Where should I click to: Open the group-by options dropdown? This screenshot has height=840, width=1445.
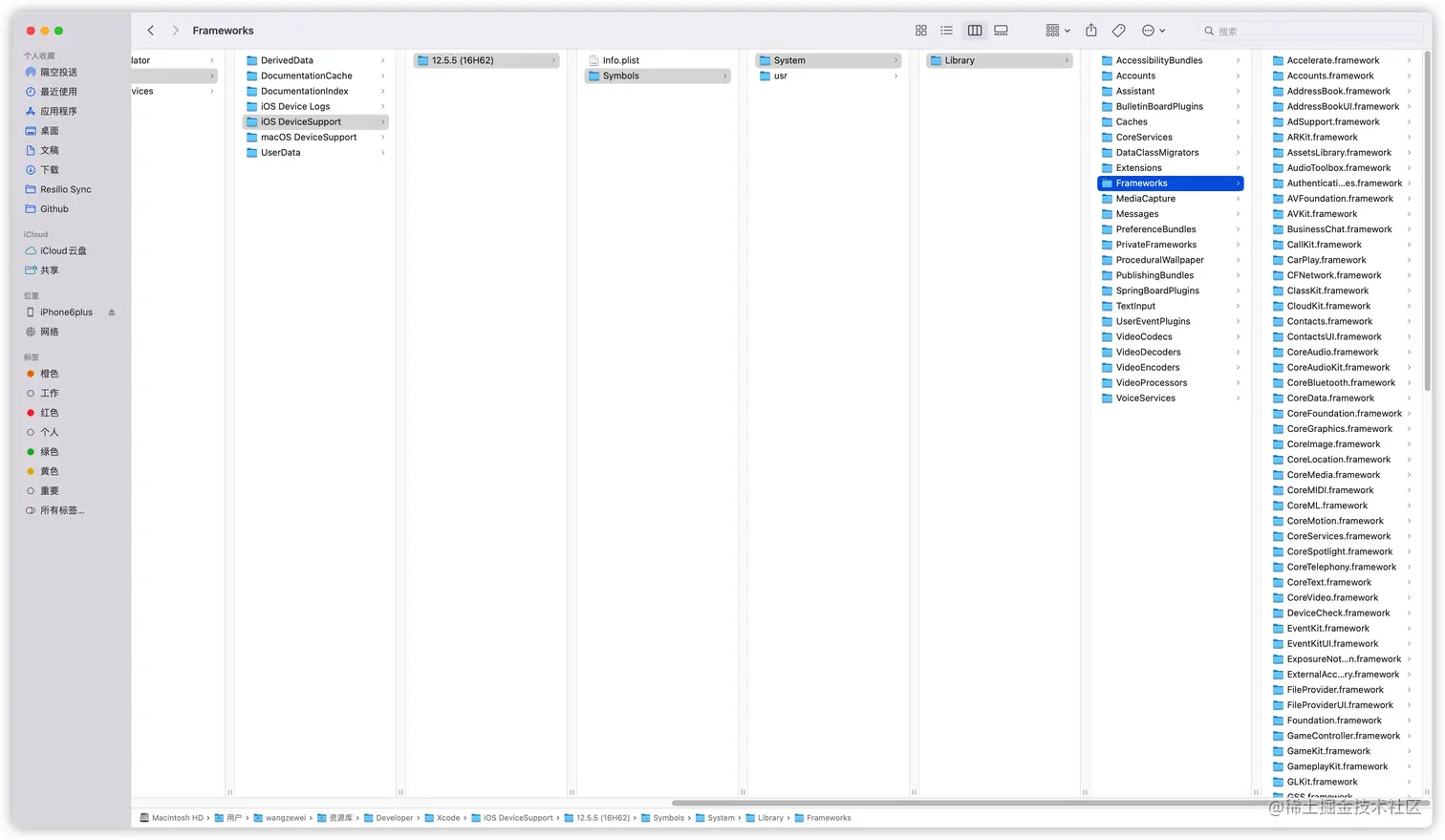(1058, 31)
